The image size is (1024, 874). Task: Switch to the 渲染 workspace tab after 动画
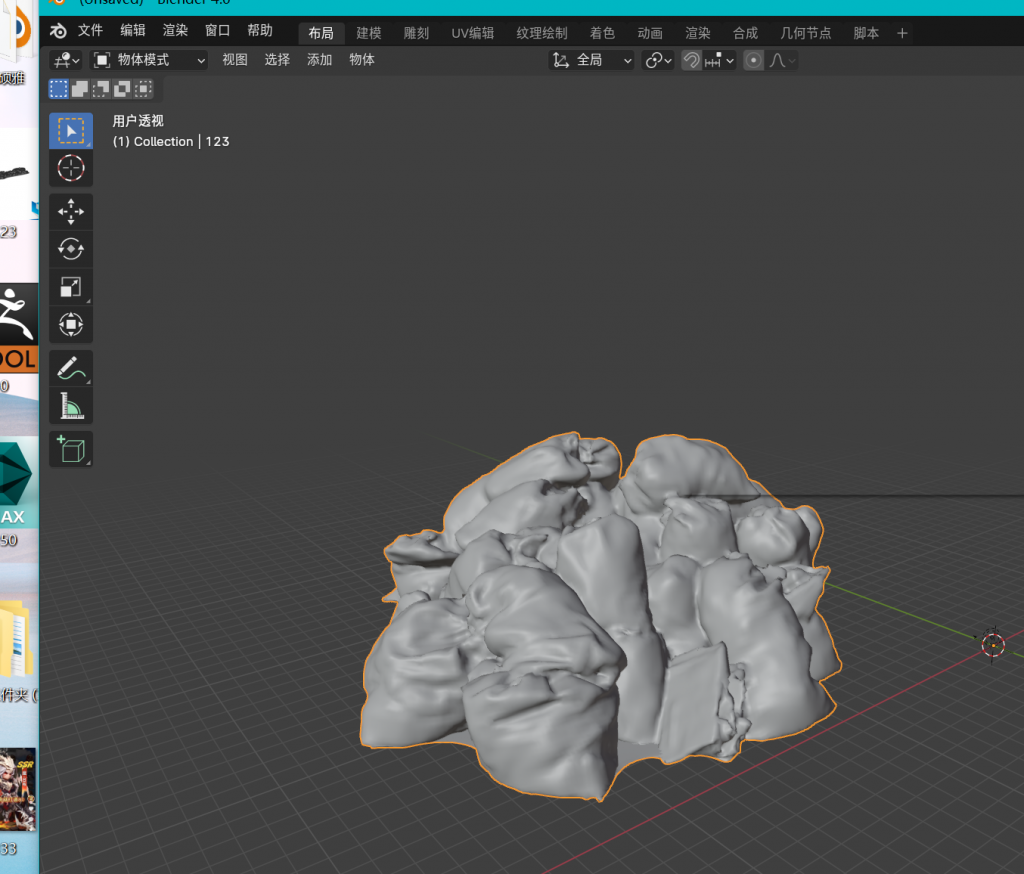pyautogui.click(x=698, y=33)
